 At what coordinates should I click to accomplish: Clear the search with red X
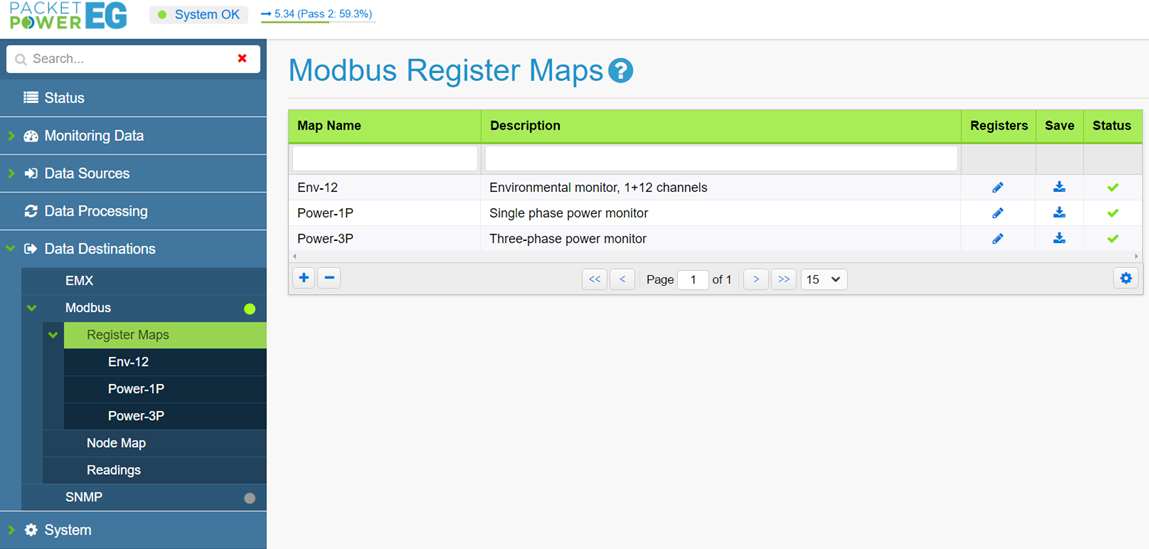[x=242, y=59]
